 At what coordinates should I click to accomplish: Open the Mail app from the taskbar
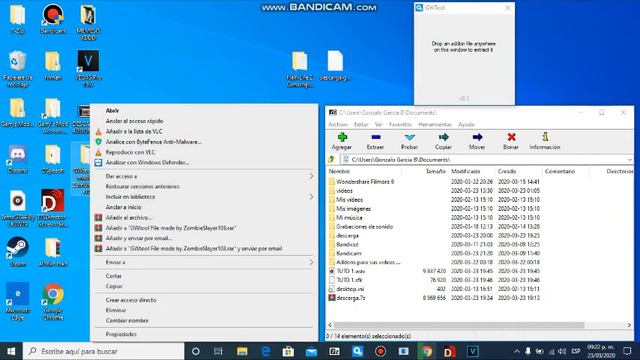pos(311,351)
